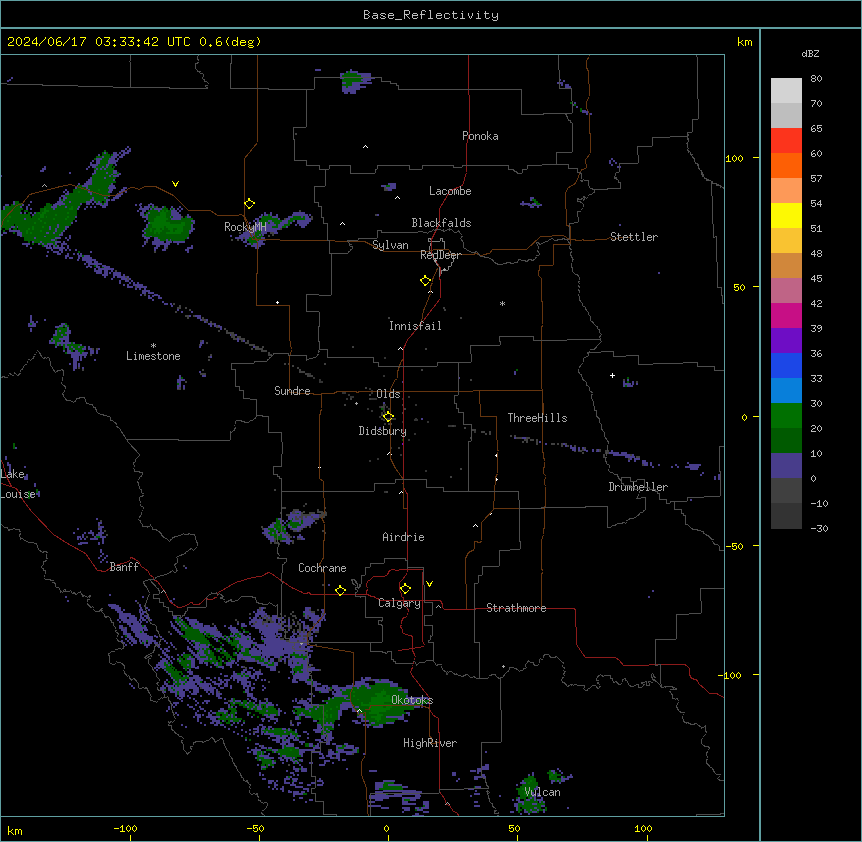Click the Sylvan label on map
The height and width of the screenshot is (842, 862).
(x=390, y=245)
